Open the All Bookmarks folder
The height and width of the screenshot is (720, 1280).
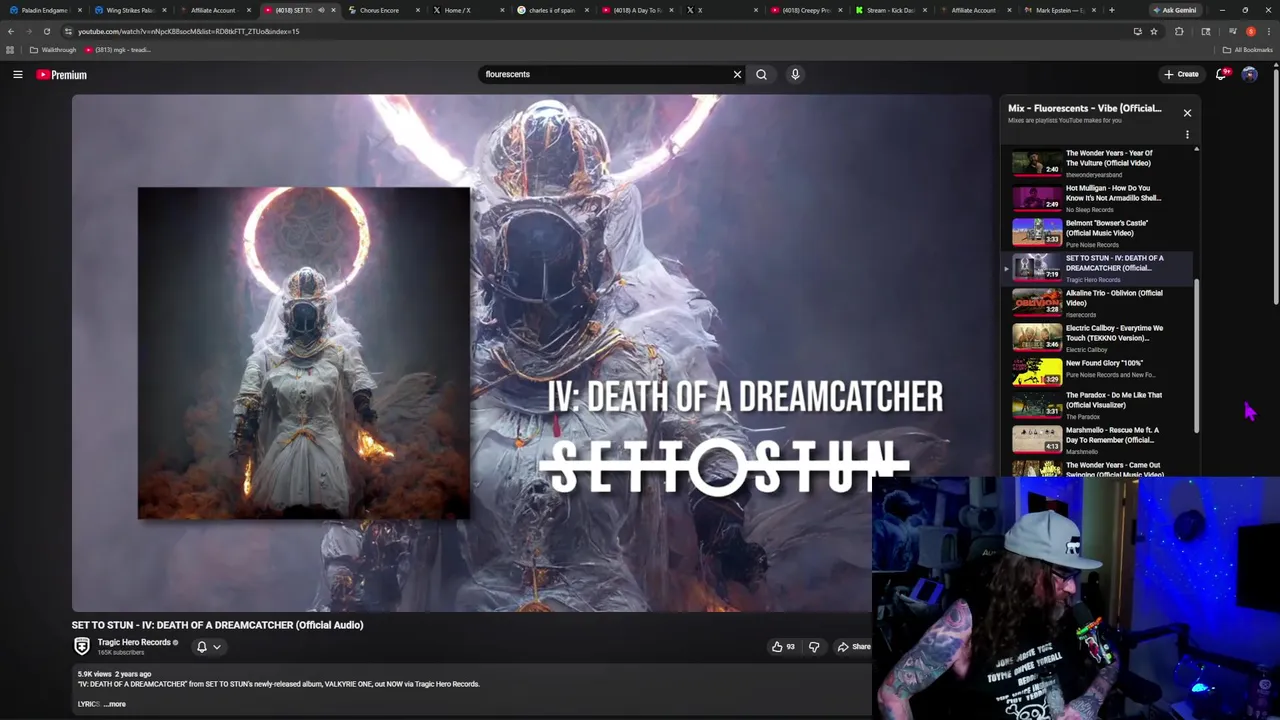[x=1247, y=50]
